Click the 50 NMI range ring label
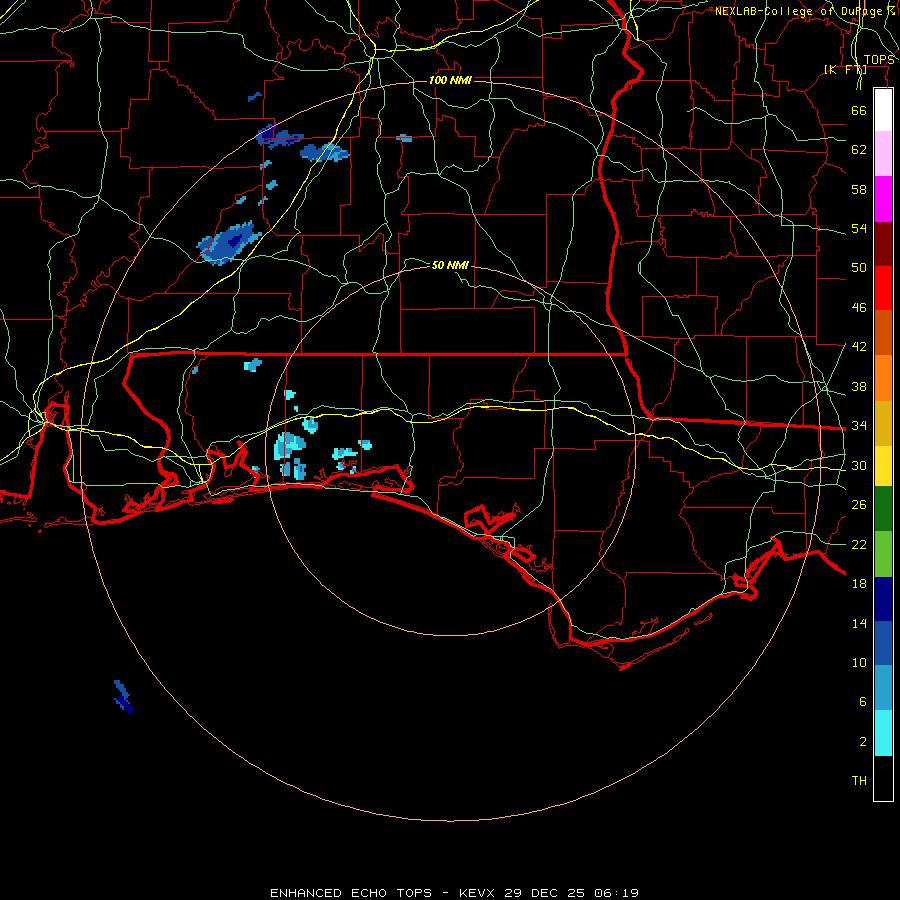Screen dimensions: 900x900 click(x=450, y=265)
